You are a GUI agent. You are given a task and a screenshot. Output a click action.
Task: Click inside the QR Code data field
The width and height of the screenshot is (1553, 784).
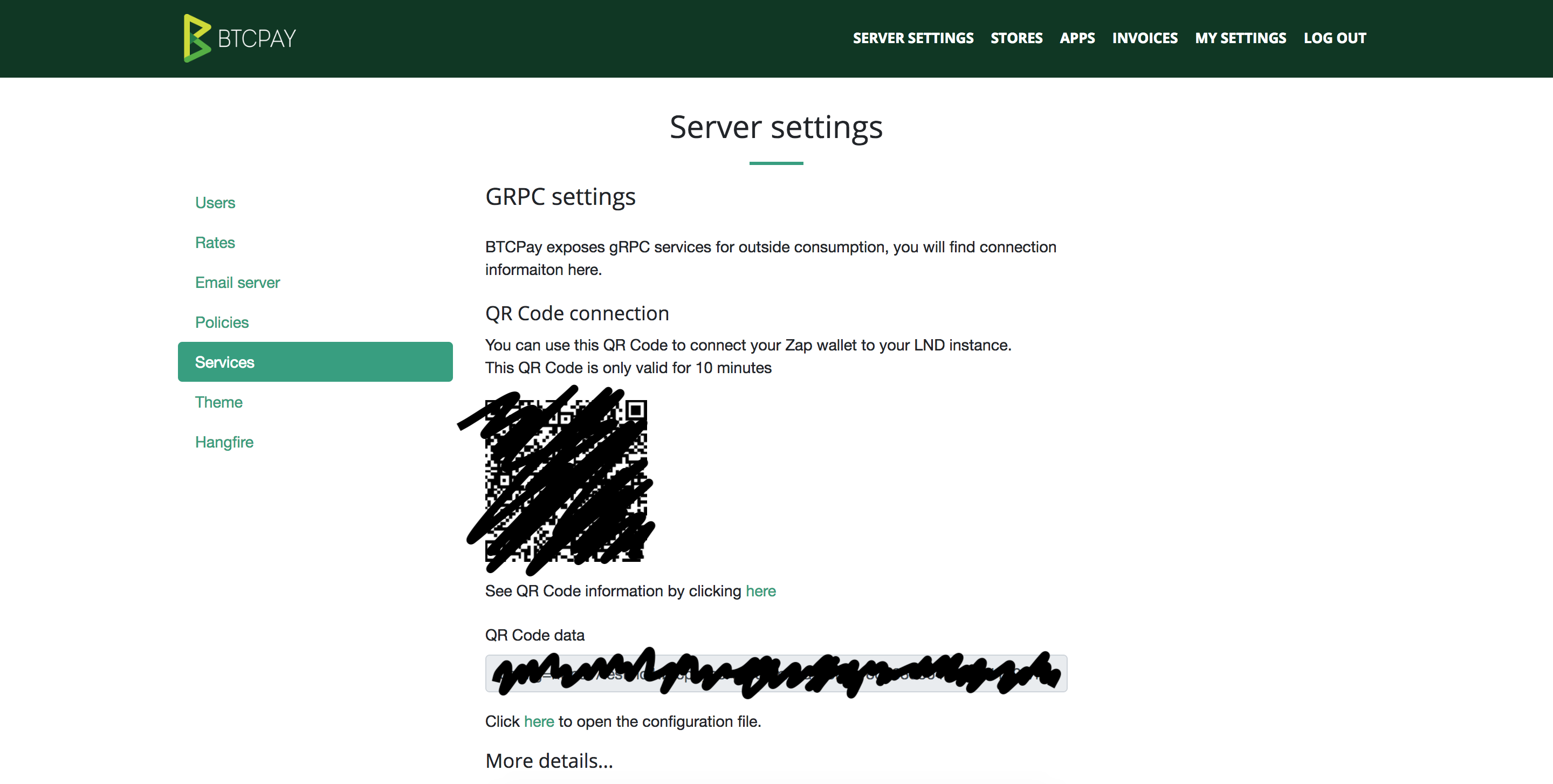pos(775,673)
